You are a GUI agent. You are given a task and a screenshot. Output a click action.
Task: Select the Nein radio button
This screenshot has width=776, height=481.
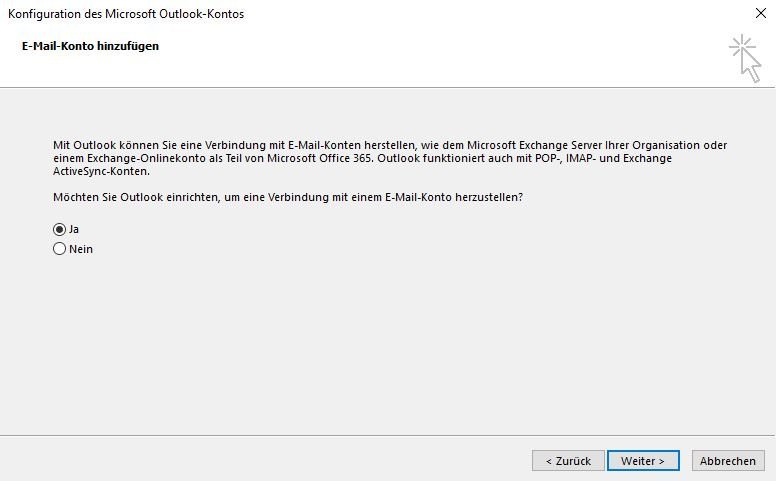(x=59, y=249)
